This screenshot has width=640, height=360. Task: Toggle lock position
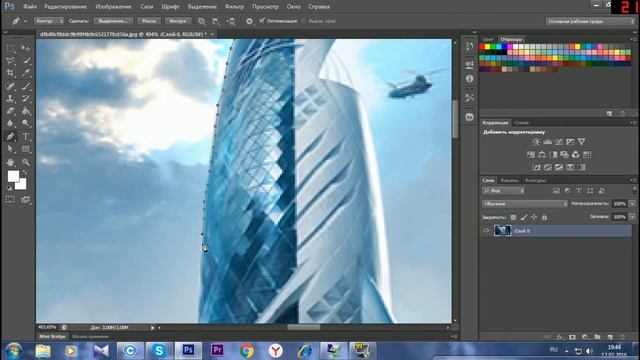point(534,217)
